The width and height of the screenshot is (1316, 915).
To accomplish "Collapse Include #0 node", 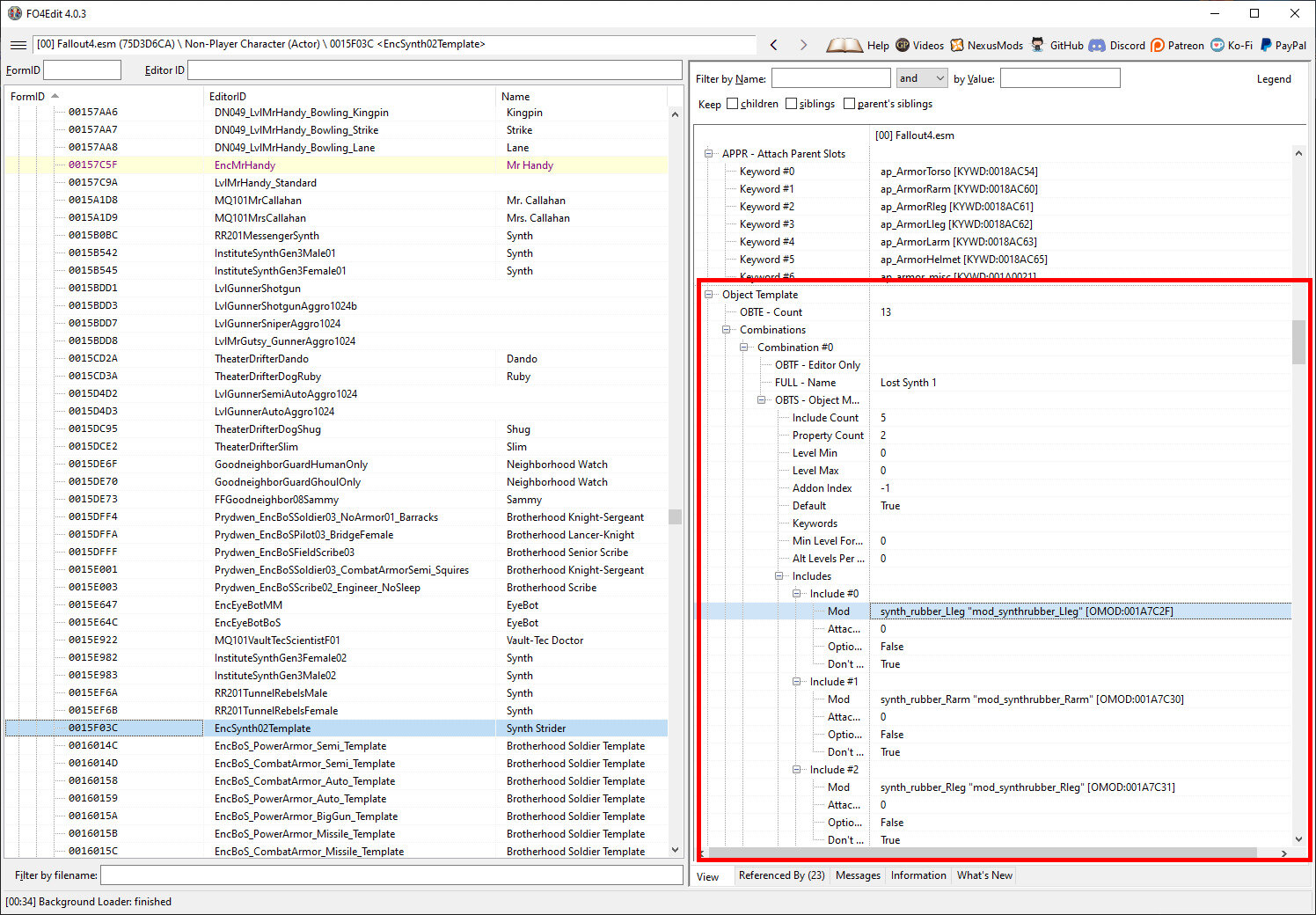I will click(797, 594).
